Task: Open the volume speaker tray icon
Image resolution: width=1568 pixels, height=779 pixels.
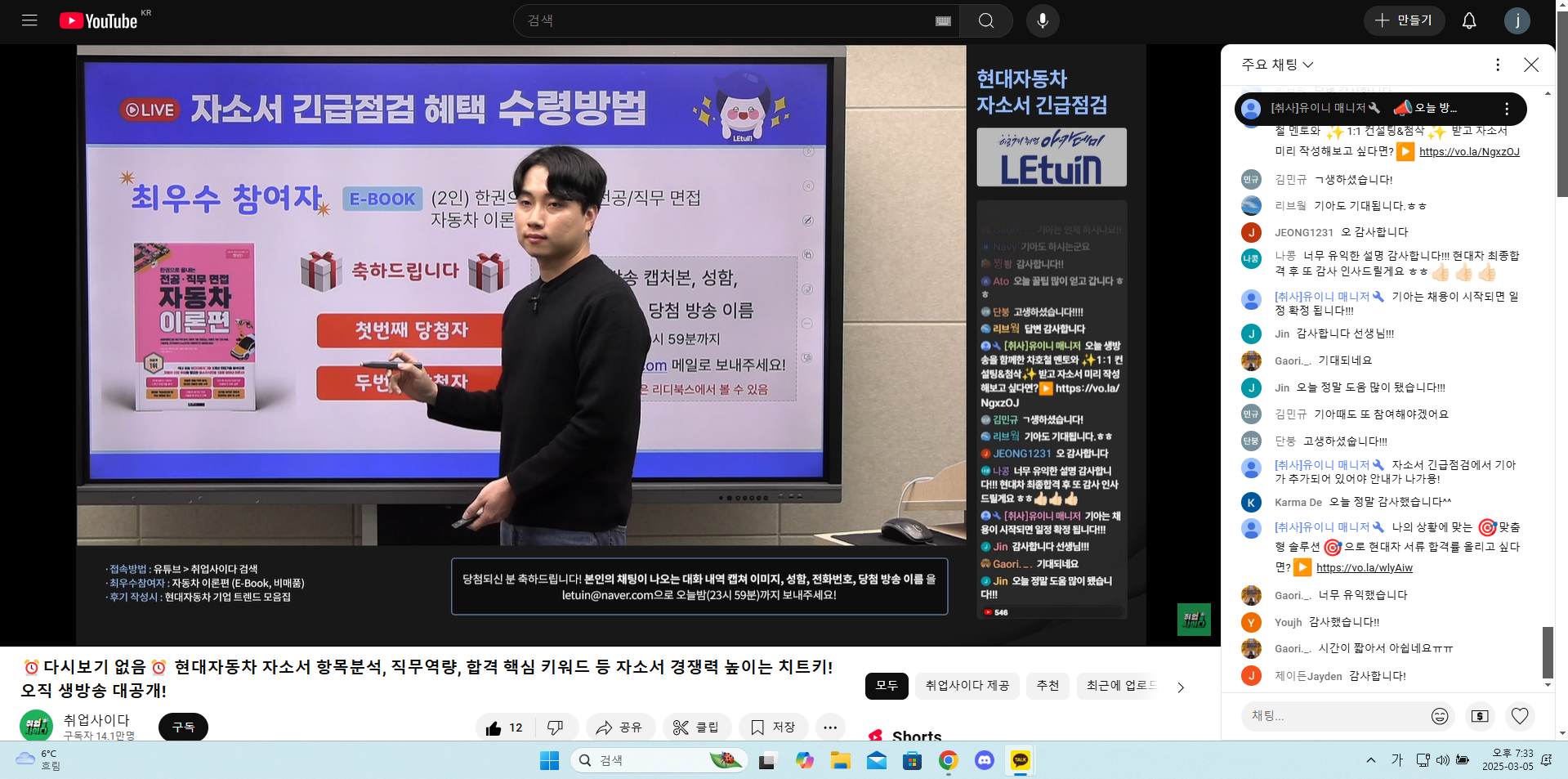Action: click(1442, 760)
